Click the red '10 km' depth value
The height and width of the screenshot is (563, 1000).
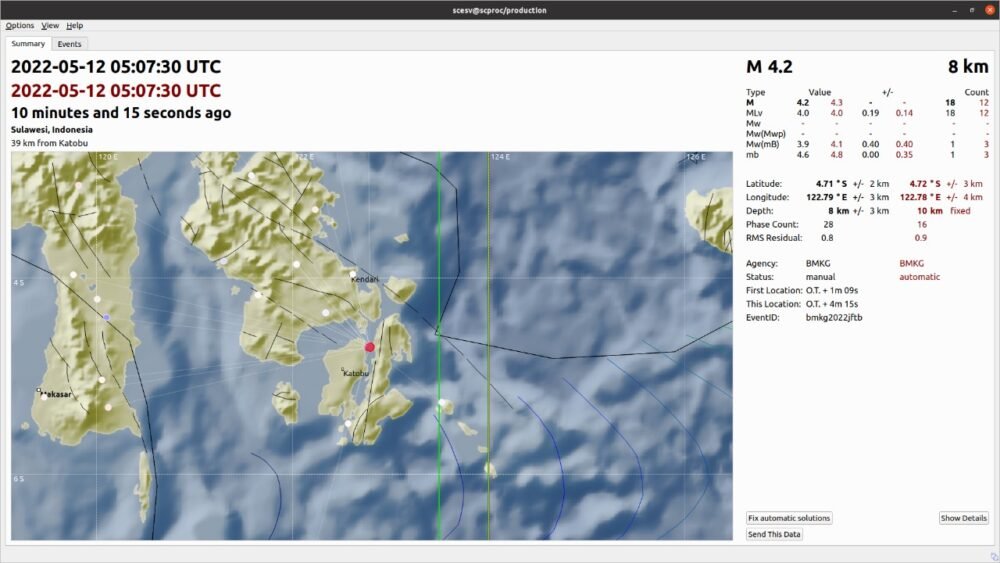(x=930, y=211)
